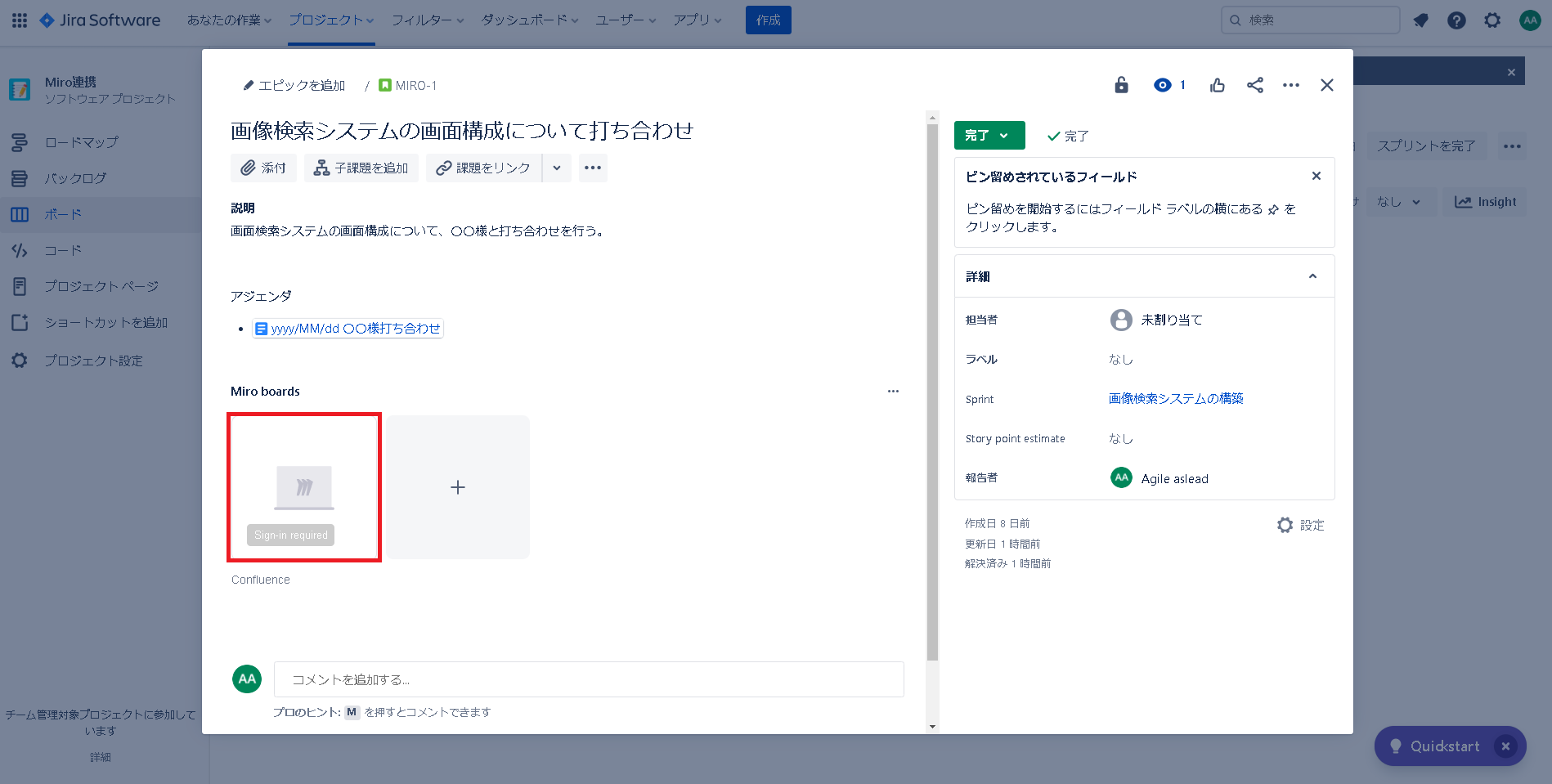Image resolution: width=1552 pixels, height=784 pixels.
Task: Toggle the watch issue eye icon
Action: coord(1162,85)
